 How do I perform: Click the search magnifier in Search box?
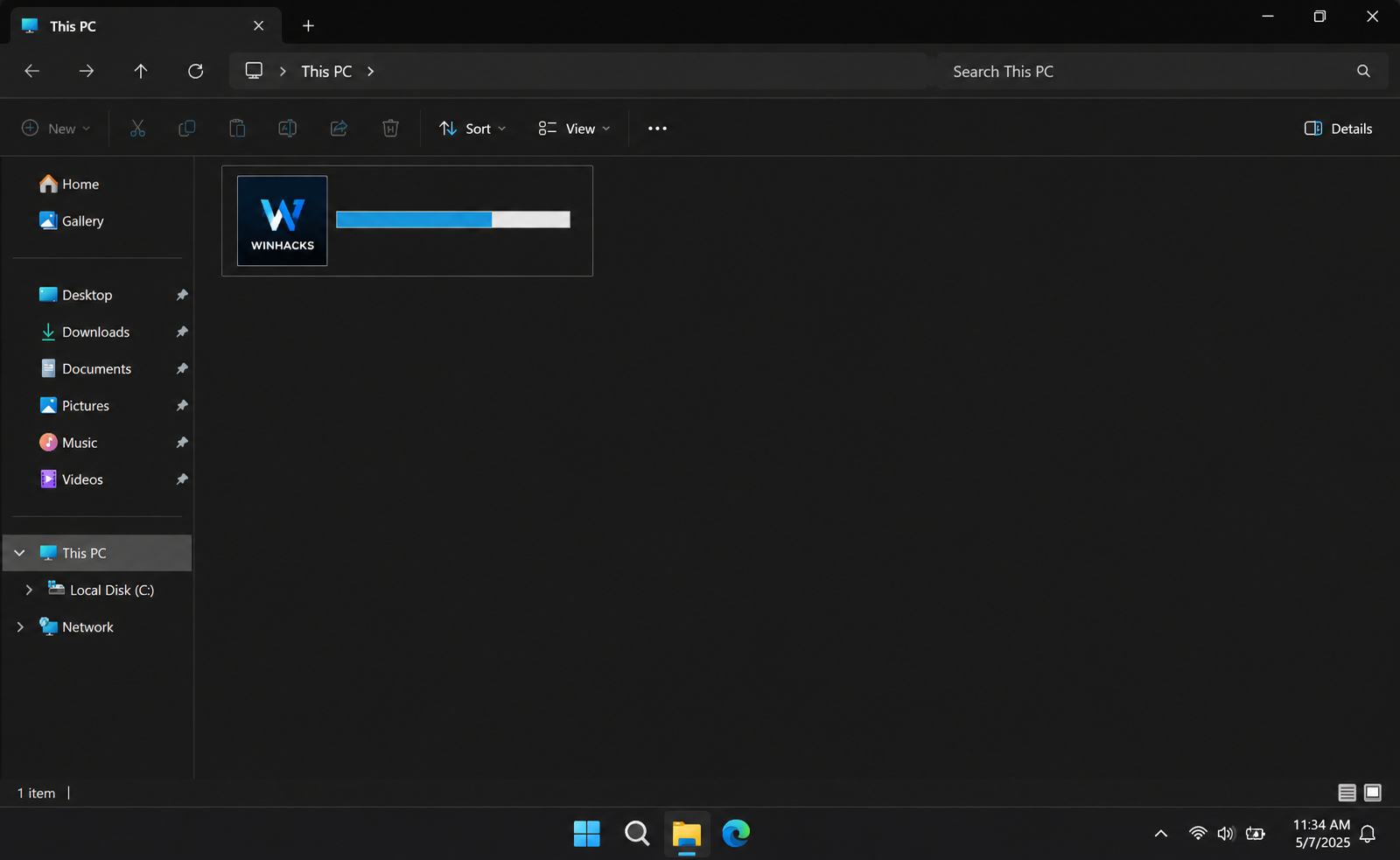coord(1363,71)
